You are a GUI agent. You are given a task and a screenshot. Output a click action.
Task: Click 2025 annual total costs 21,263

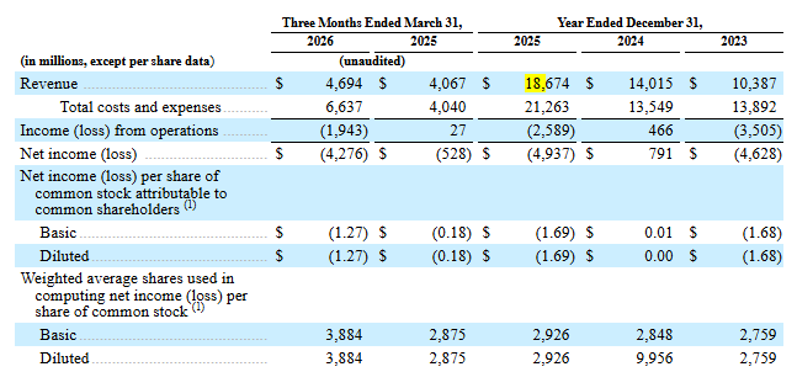click(547, 107)
